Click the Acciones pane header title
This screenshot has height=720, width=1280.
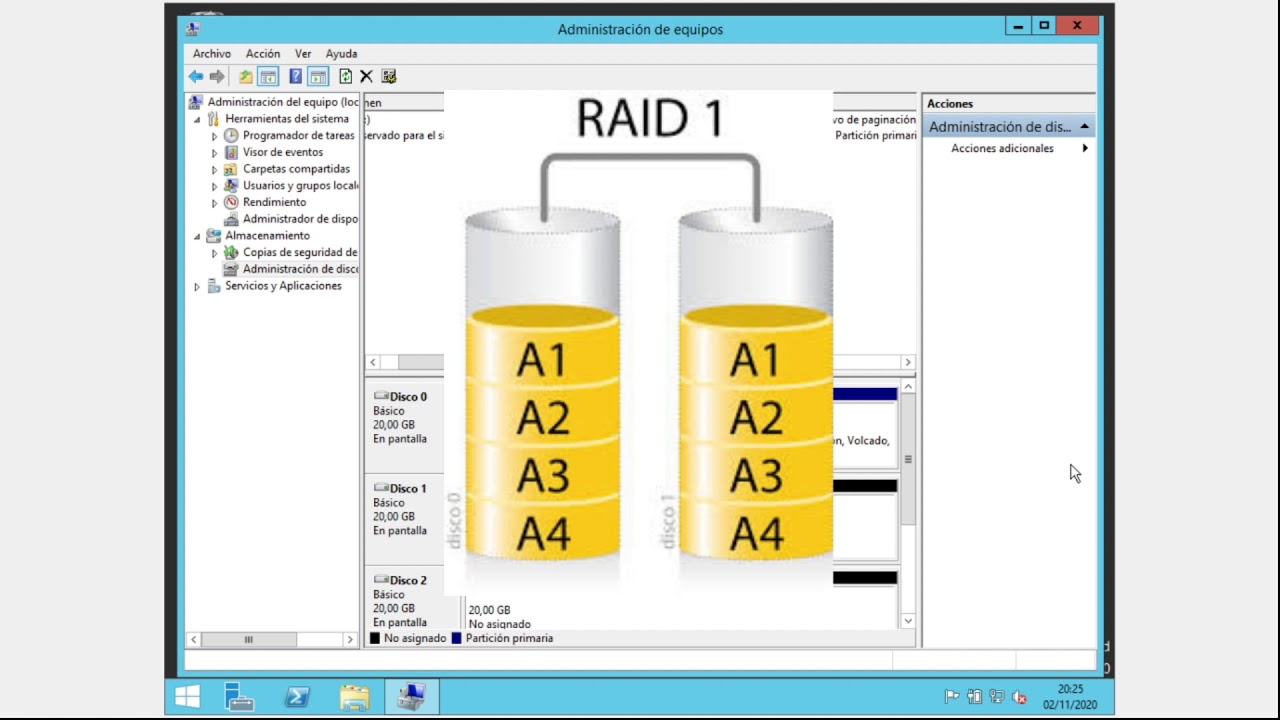click(x=950, y=103)
